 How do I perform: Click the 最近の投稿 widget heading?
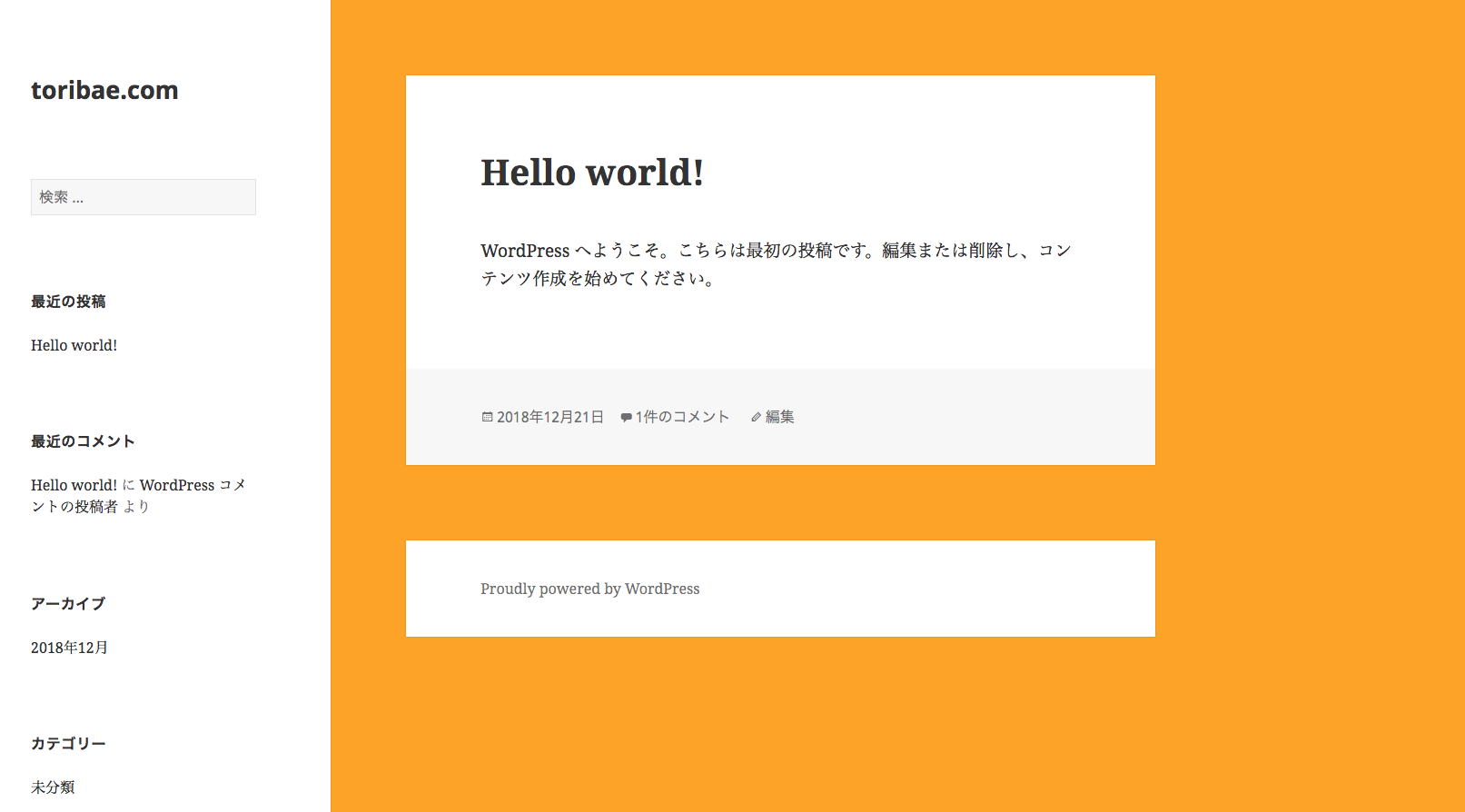(x=68, y=302)
